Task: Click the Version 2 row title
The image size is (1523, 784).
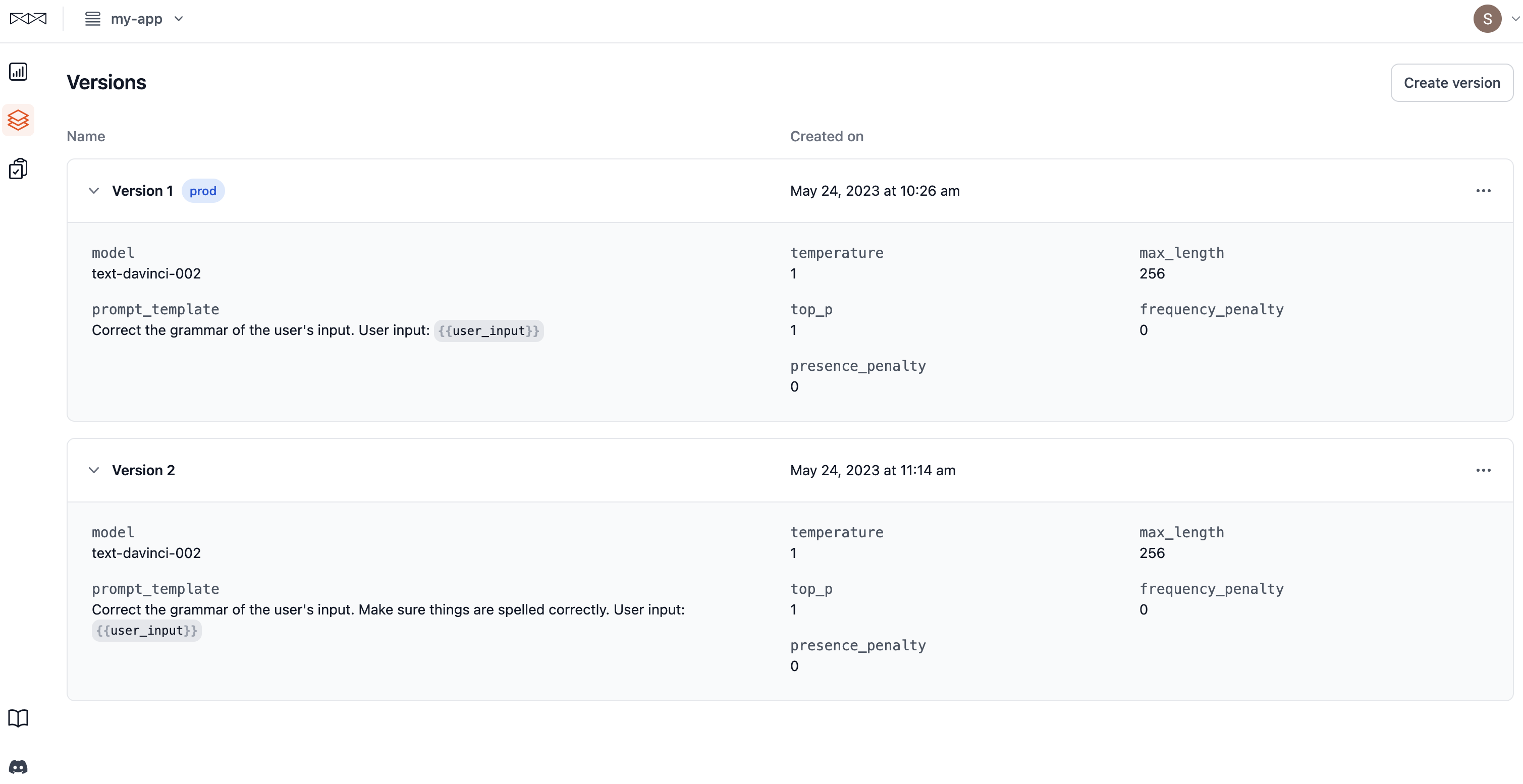Action: point(144,471)
